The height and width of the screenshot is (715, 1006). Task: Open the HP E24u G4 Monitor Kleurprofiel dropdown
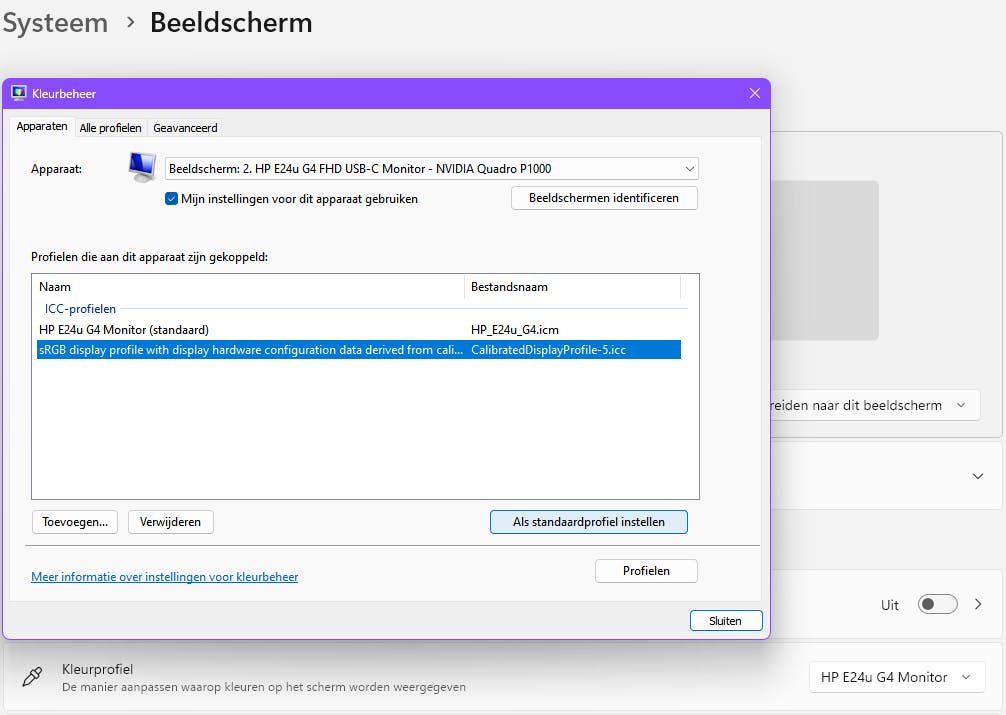point(896,677)
